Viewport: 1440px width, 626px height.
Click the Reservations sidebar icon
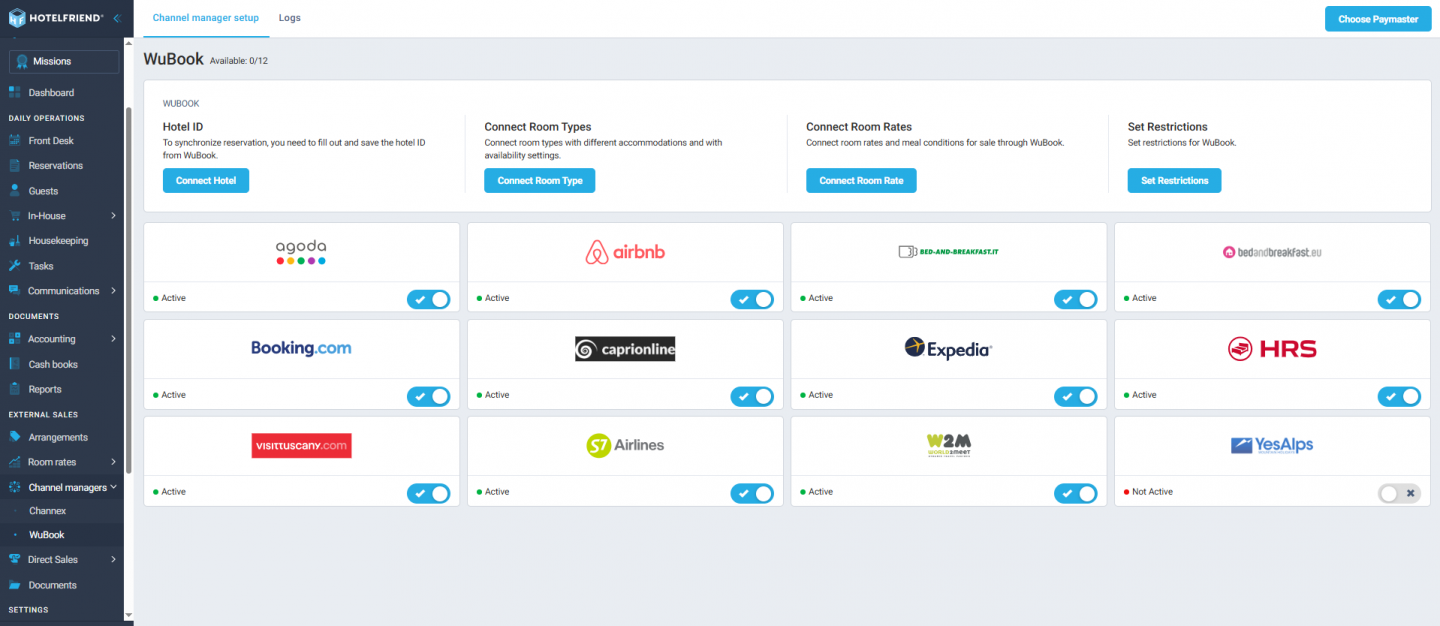coord(15,165)
